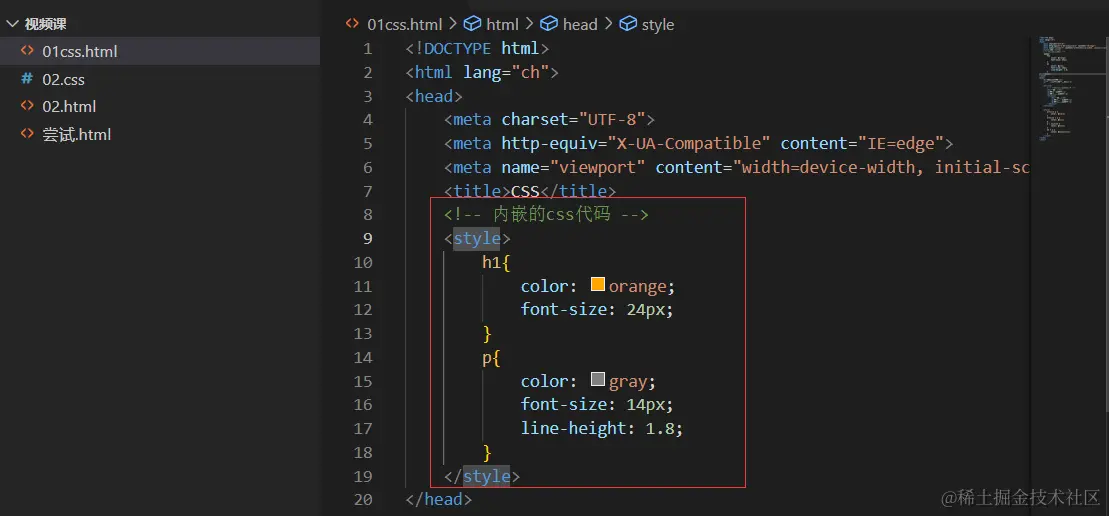1109x516 pixels.
Task: Place cursor on the opening style tag
Action: click(x=477, y=238)
